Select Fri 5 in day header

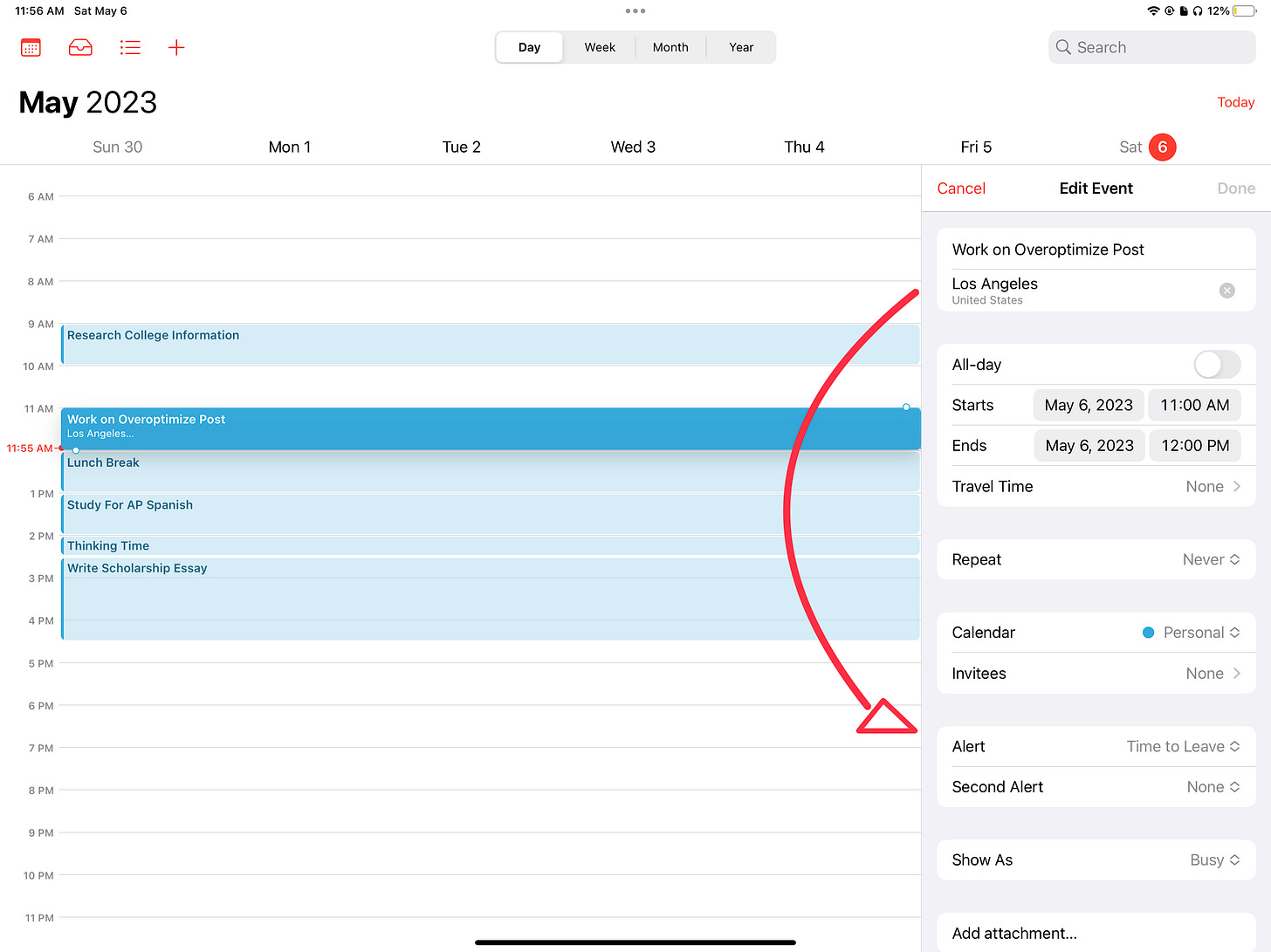tap(976, 147)
